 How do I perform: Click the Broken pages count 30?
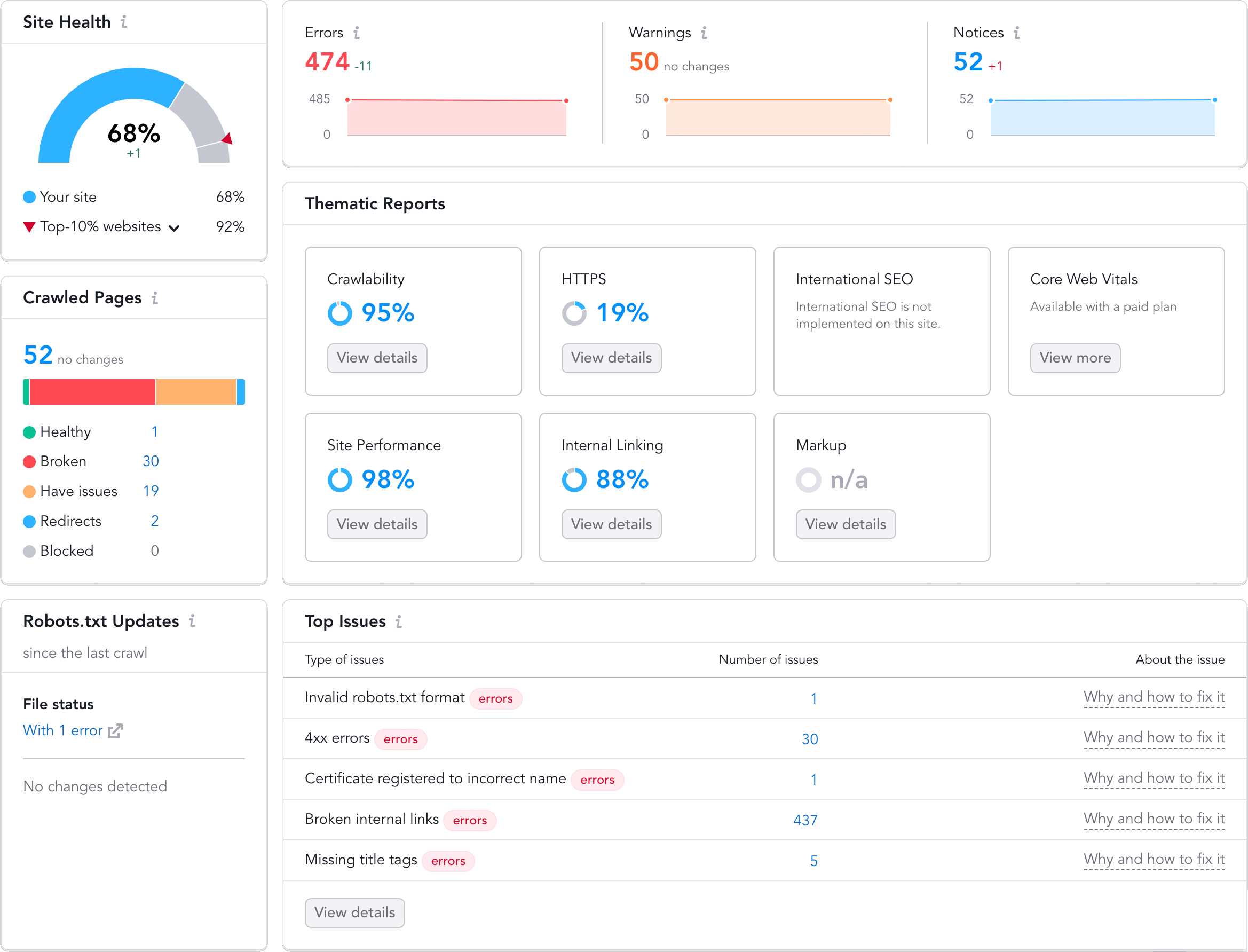150,462
